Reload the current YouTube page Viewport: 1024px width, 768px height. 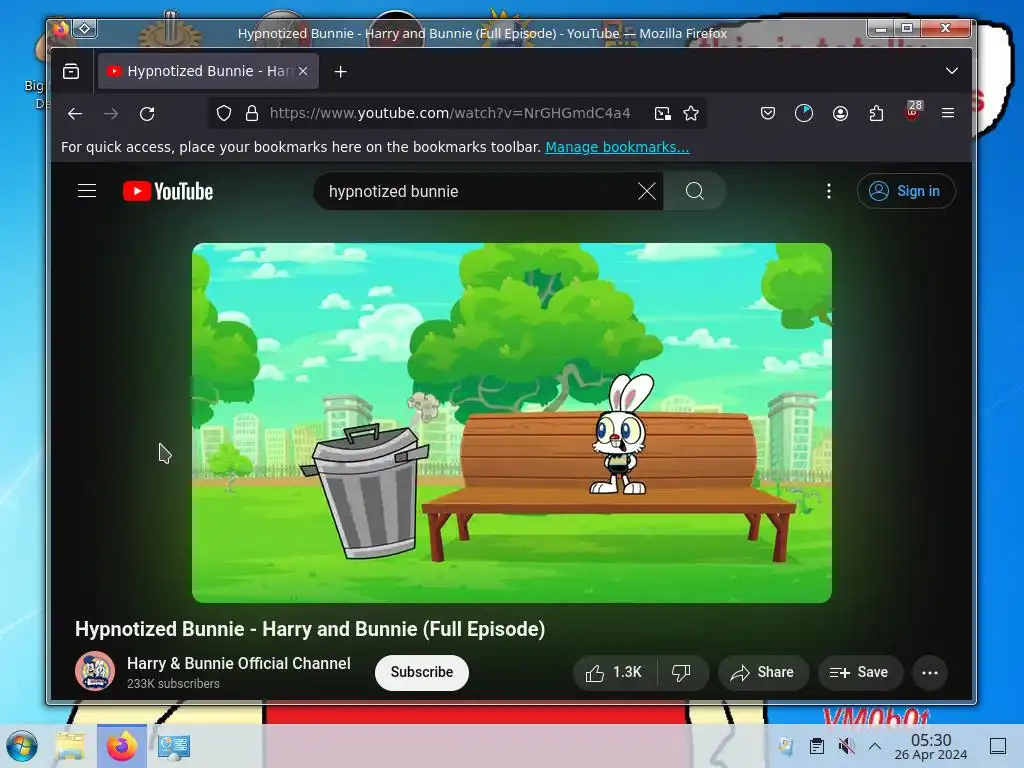[x=148, y=114]
